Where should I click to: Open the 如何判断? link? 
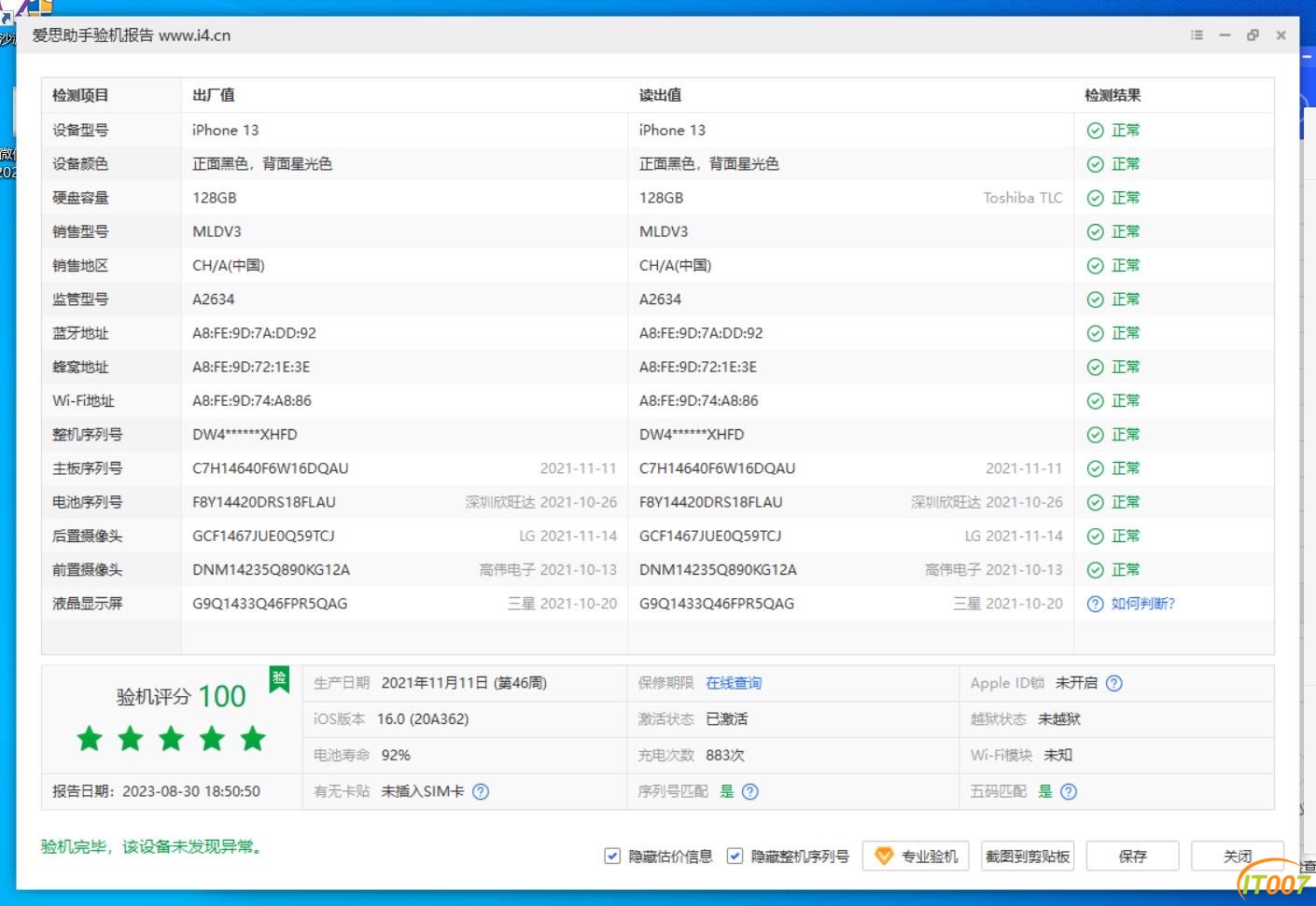point(1142,604)
